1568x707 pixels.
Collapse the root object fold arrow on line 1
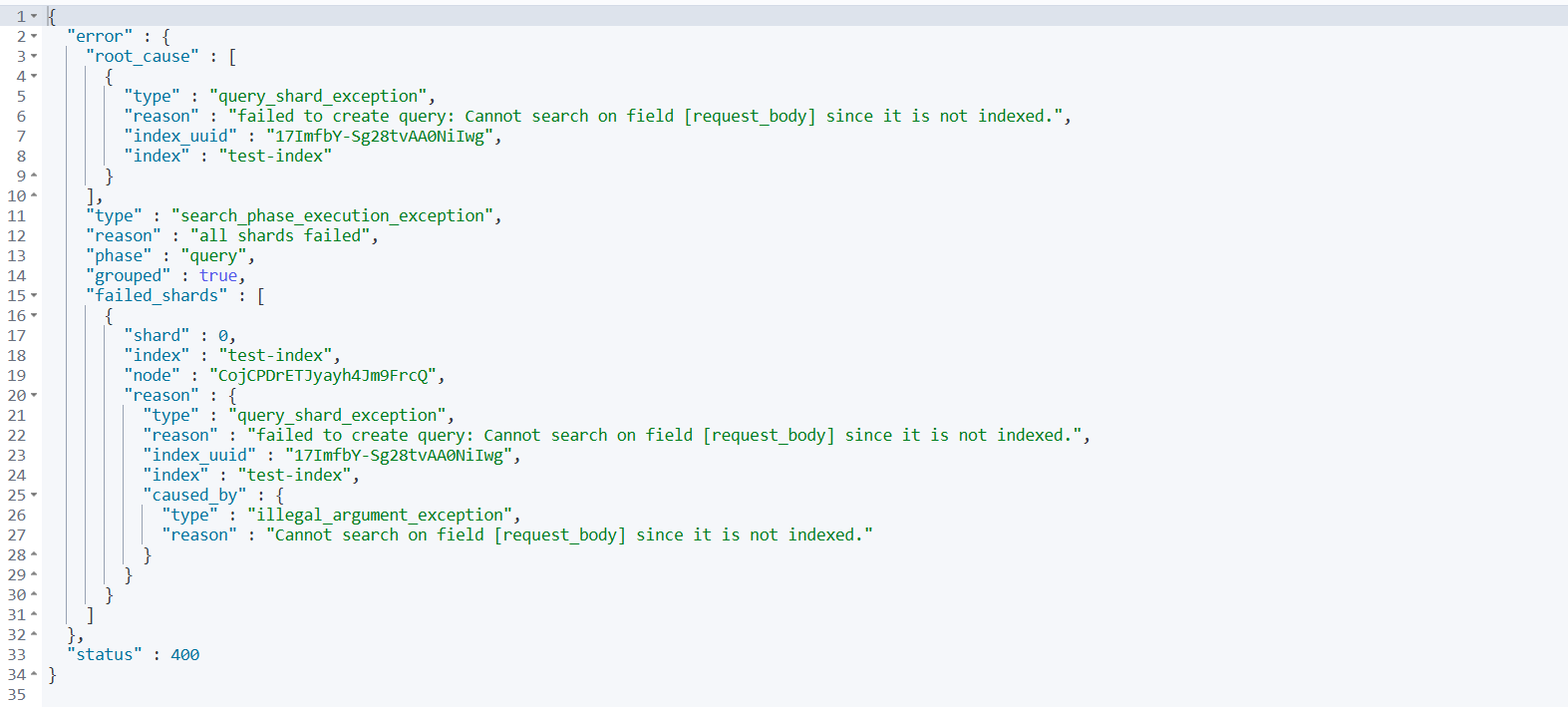point(34,17)
